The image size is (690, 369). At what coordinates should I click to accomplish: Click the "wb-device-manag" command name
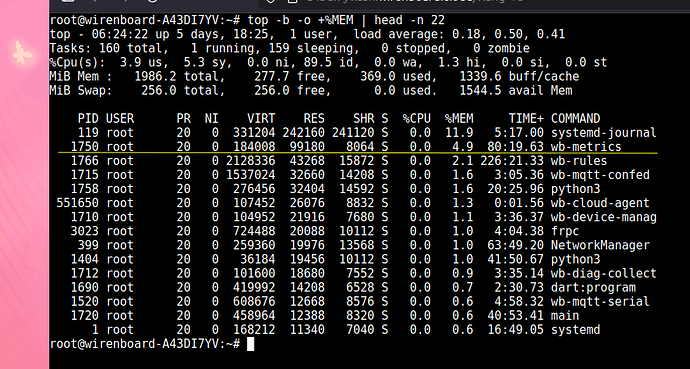[604, 217]
